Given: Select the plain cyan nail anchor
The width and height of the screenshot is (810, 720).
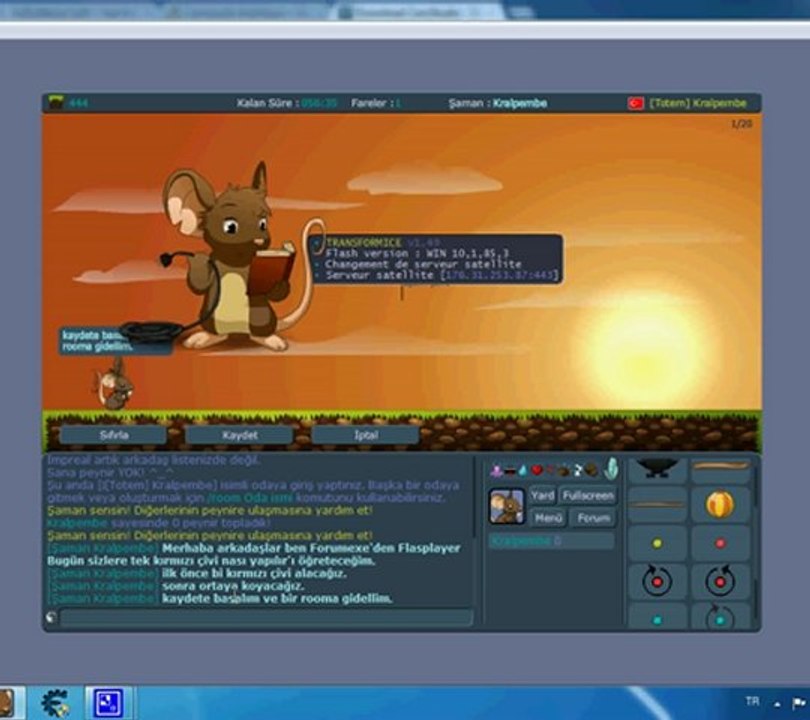Looking at the screenshot, I should click(657, 619).
